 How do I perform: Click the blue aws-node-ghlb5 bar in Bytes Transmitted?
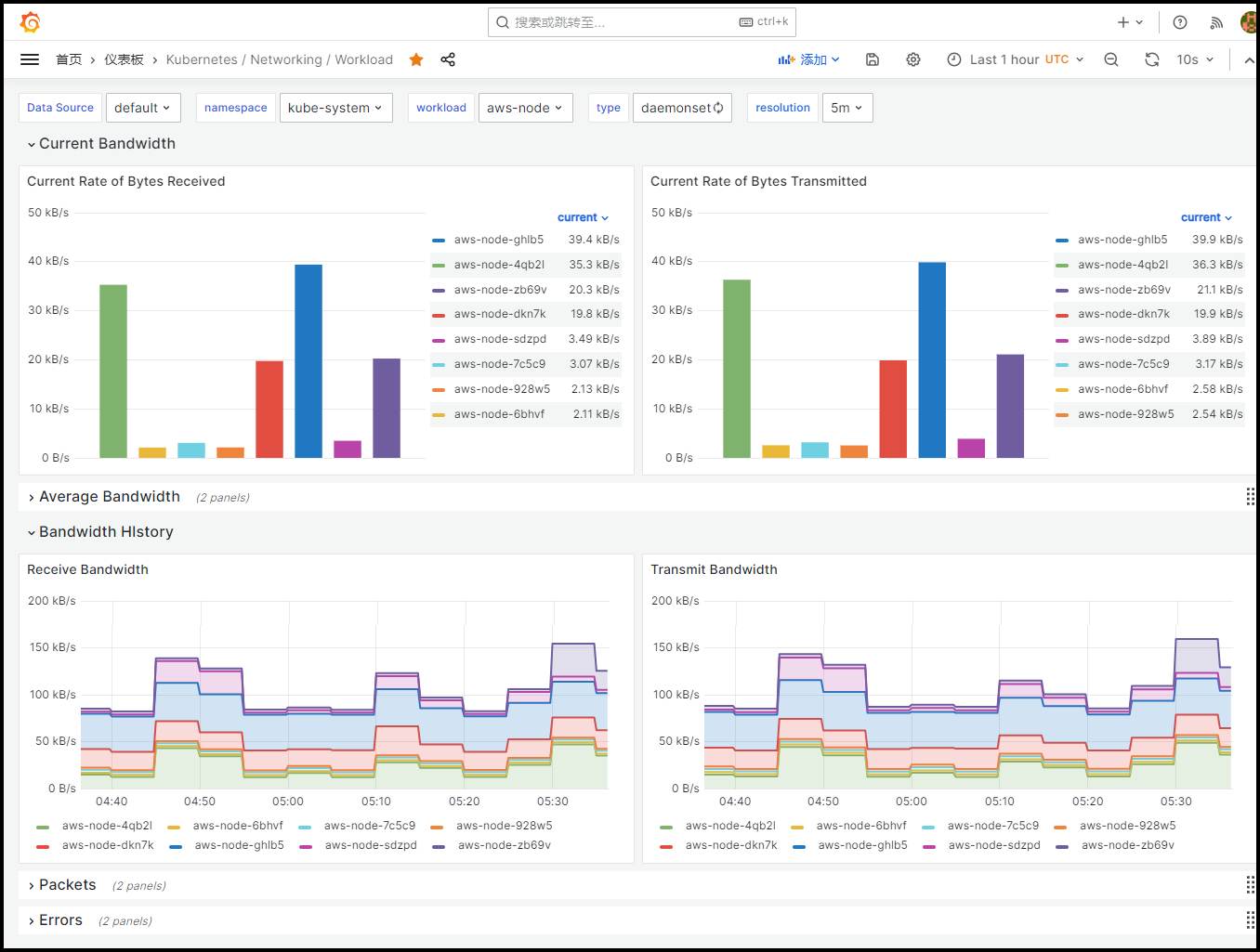[x=932, y=359]
